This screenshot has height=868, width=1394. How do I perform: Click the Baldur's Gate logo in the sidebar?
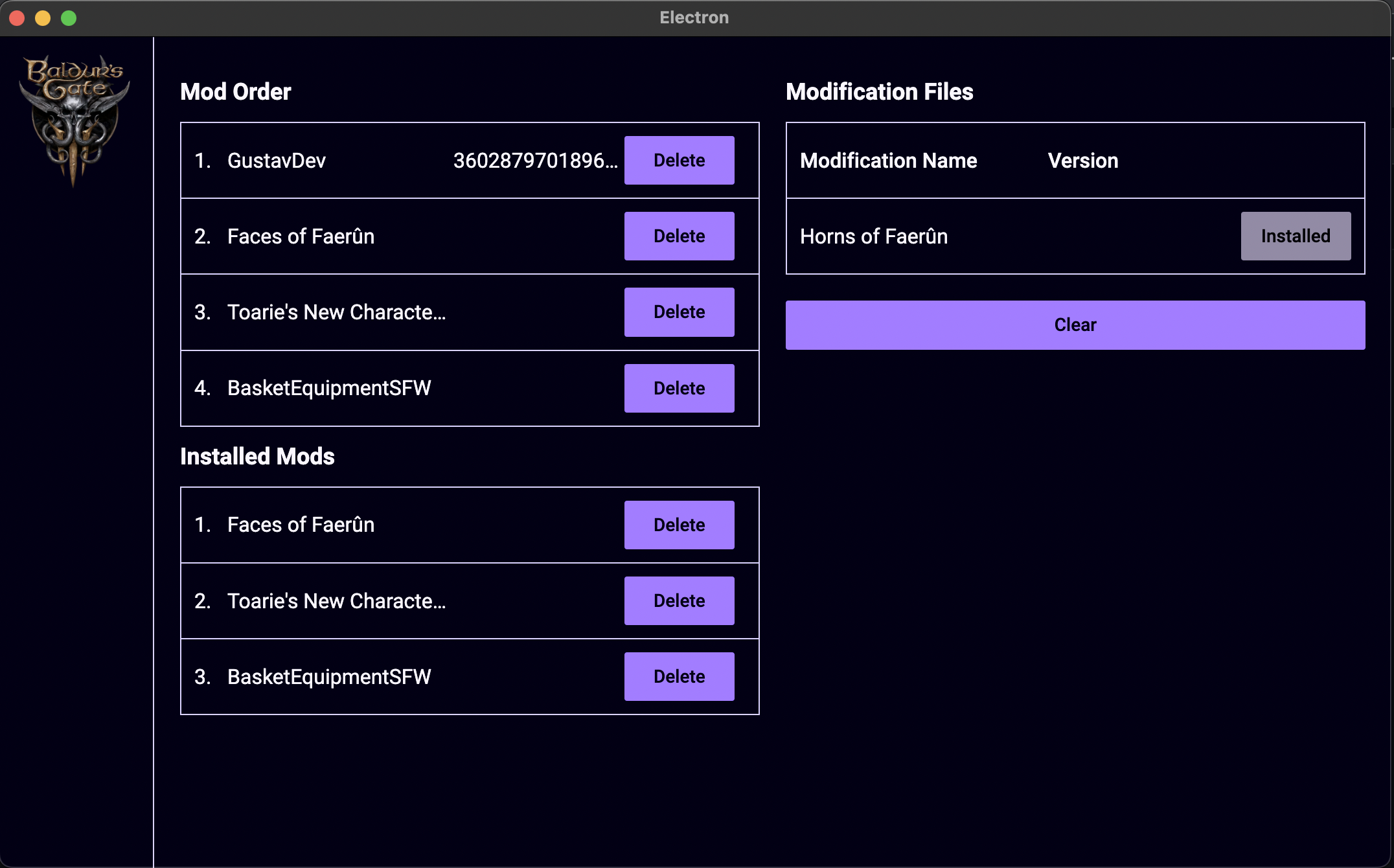pos(74,117)
